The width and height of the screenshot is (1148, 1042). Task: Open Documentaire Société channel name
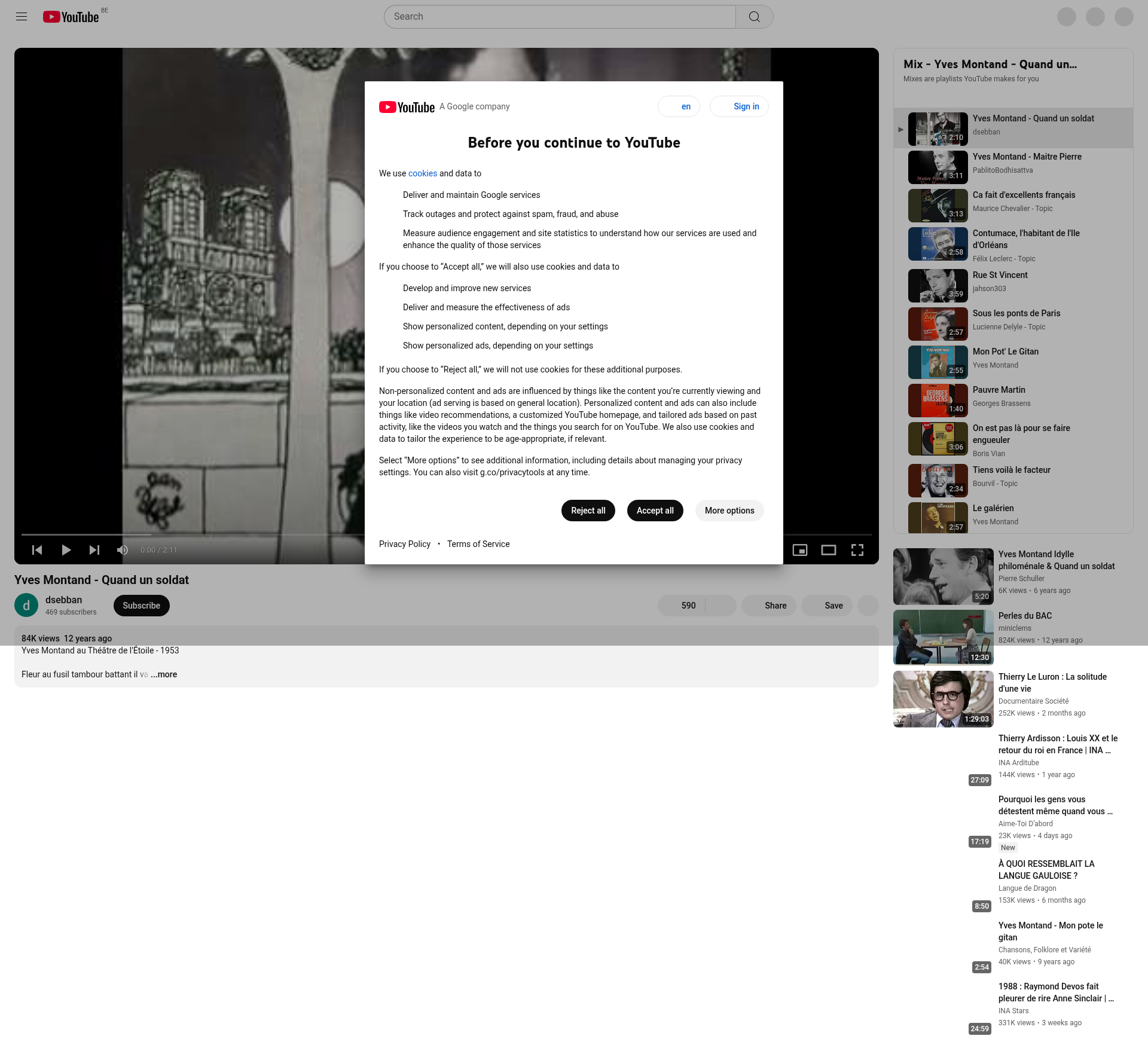click(x=1033, y=701)
